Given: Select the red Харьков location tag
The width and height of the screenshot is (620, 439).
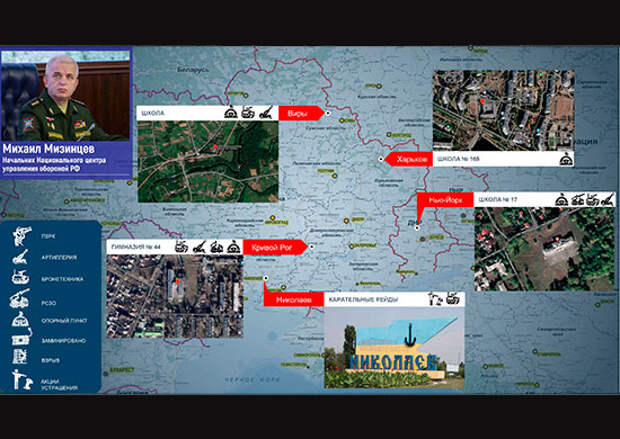Looking at the screenshot, I should coord(410,159).
